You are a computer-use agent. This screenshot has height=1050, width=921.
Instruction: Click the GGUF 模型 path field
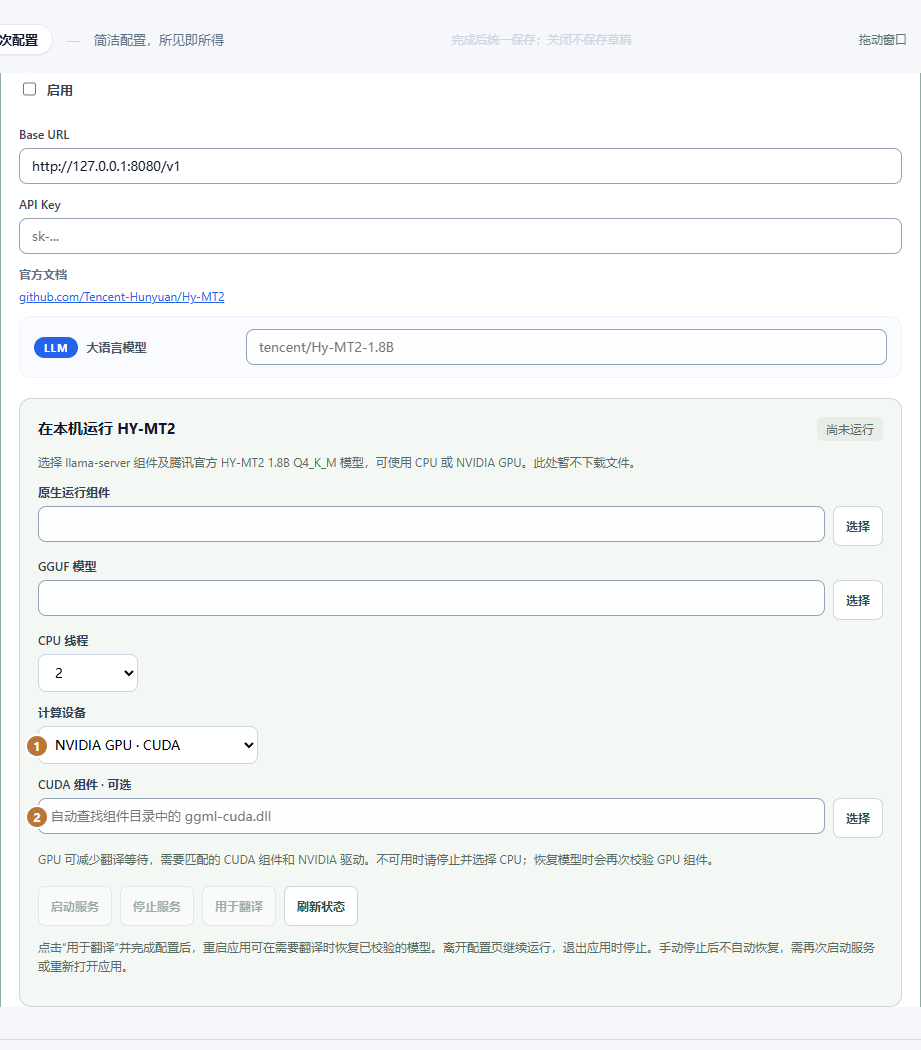click(431, 598)
